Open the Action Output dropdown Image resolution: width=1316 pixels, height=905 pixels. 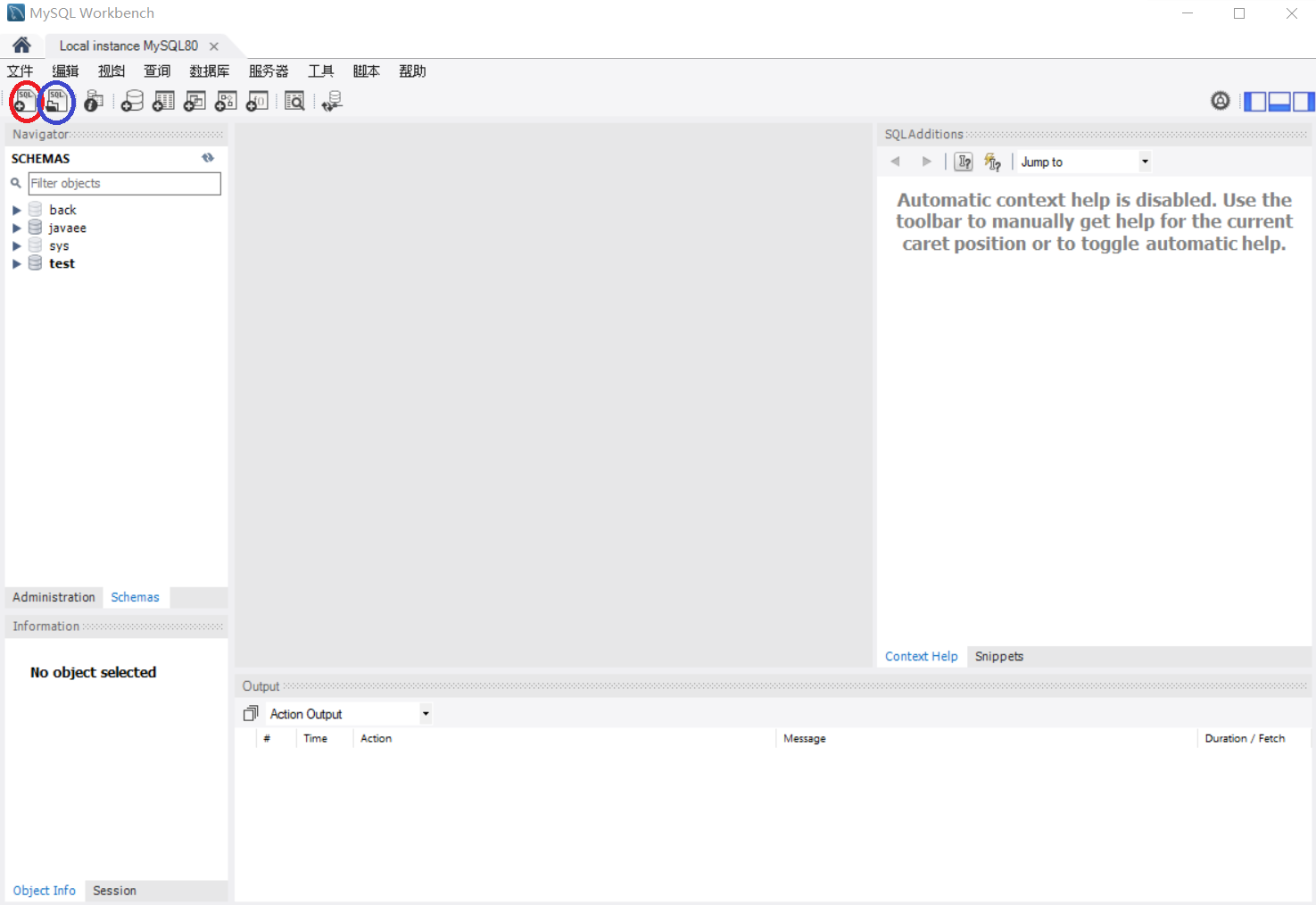(x=426, y=713)
